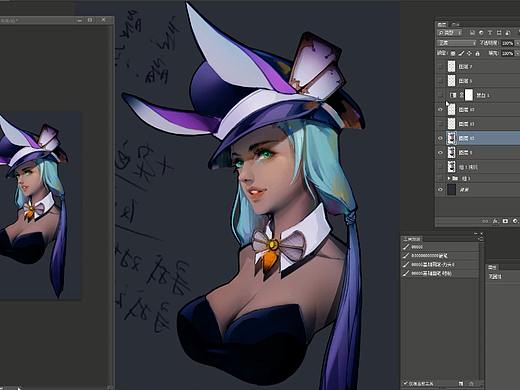This screenshot has height=390, width=520.
Task: Select the first brush preset in Tool Presets
Action: point(440,247)
